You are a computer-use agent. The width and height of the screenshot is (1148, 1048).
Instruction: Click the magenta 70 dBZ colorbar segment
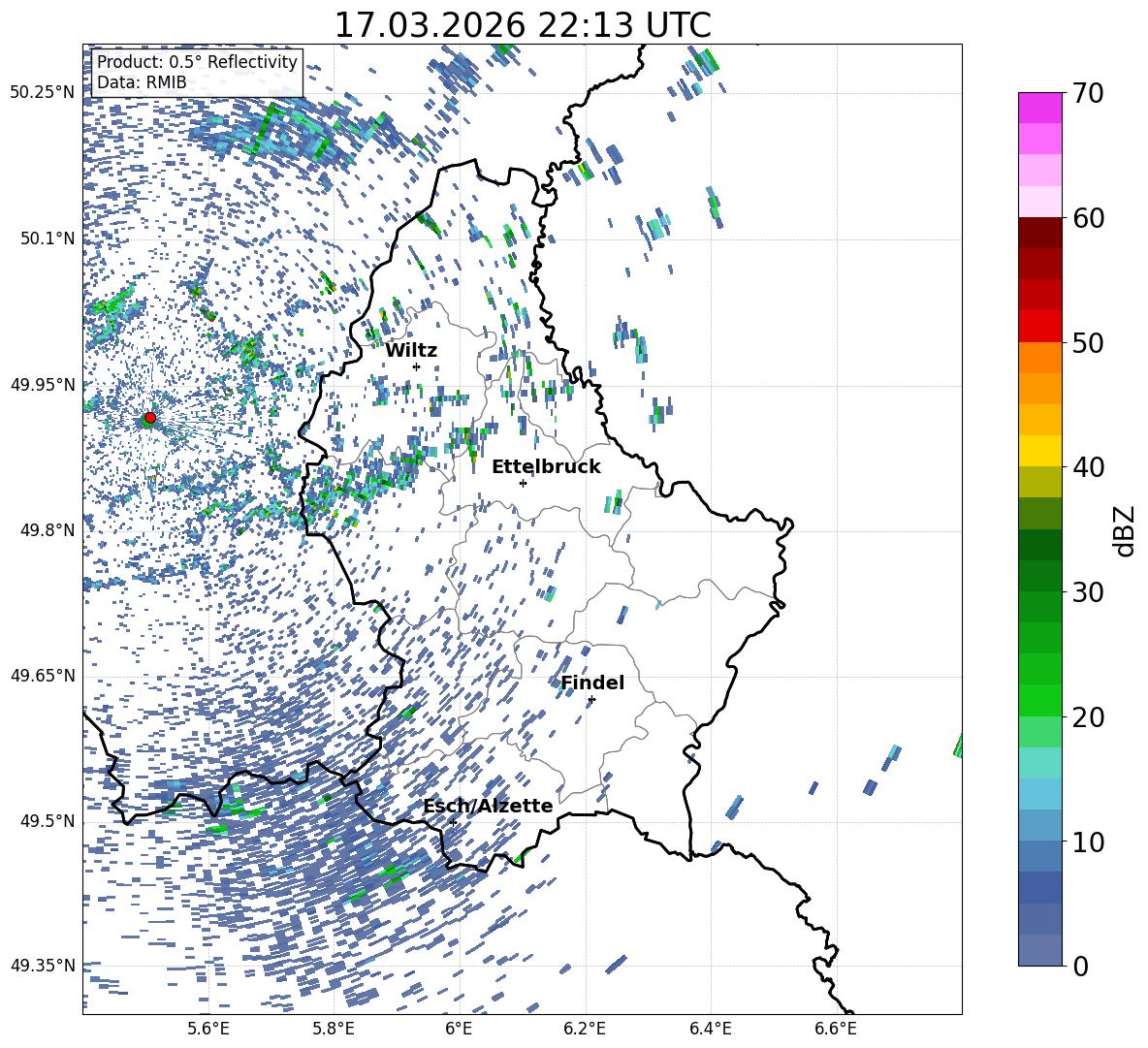(1040, 108)
